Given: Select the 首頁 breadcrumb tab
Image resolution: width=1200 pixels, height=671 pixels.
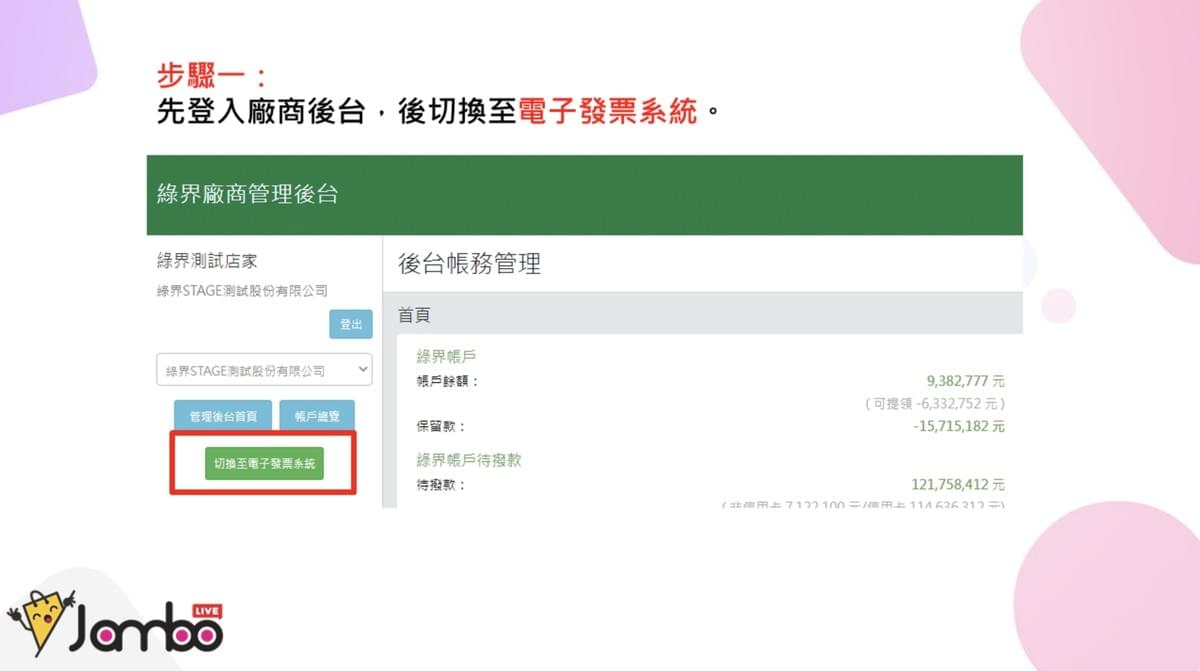Looking at the screenshot, I should (x=414, y=314).
